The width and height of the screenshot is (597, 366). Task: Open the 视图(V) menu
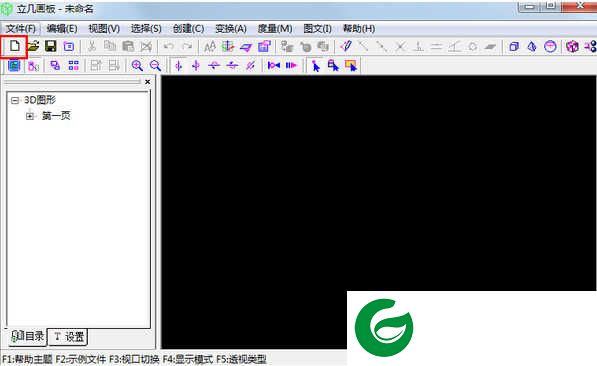click(x=104, y=29)
